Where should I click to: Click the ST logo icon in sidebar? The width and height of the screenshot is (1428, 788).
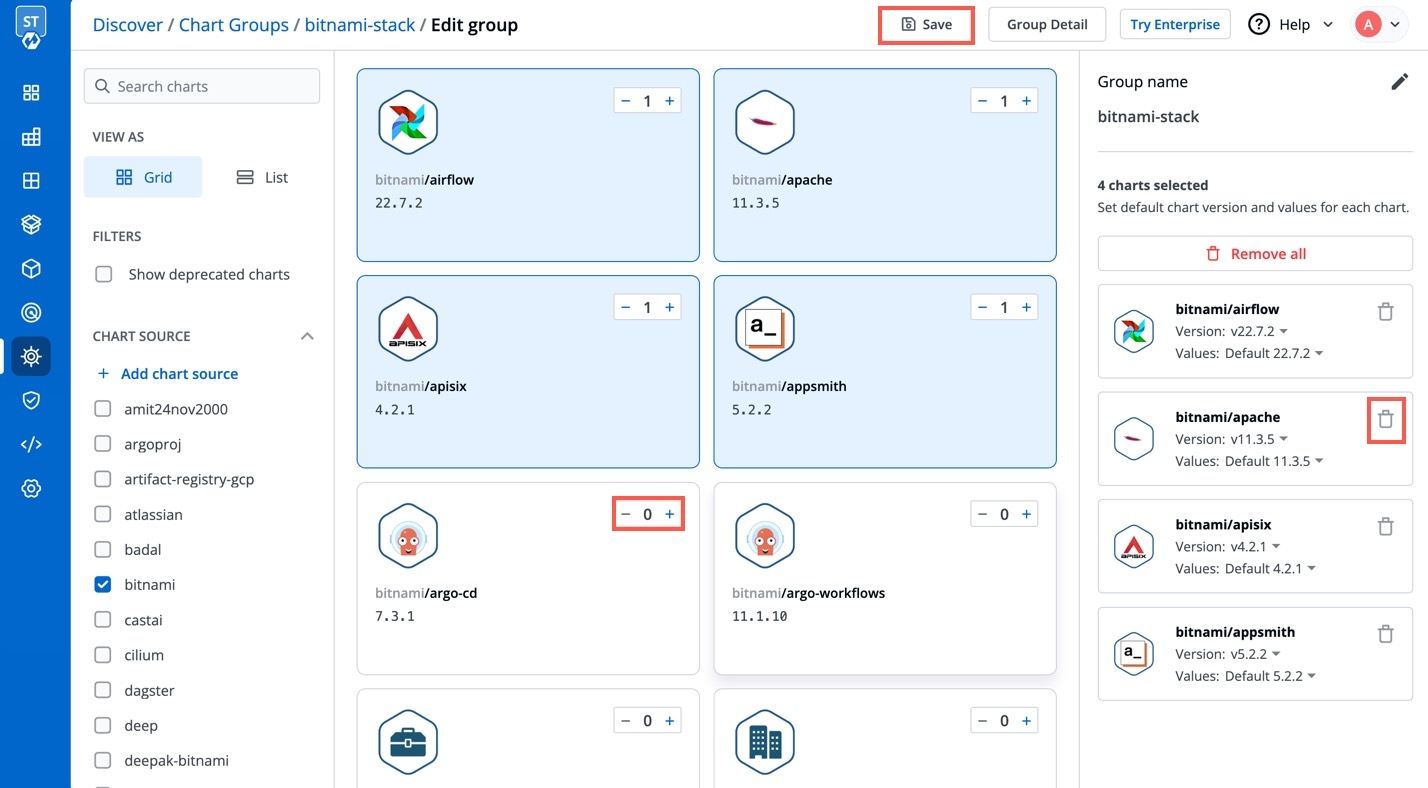31,26
